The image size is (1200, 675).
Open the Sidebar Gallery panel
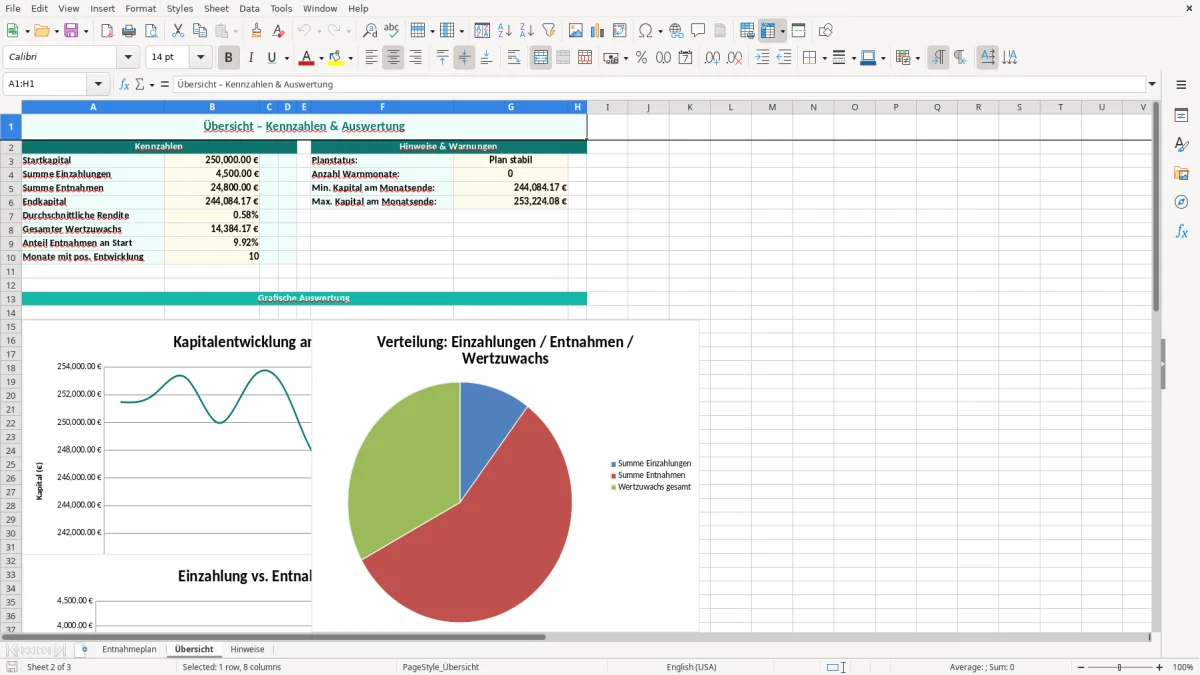[x=1181, y=174]
